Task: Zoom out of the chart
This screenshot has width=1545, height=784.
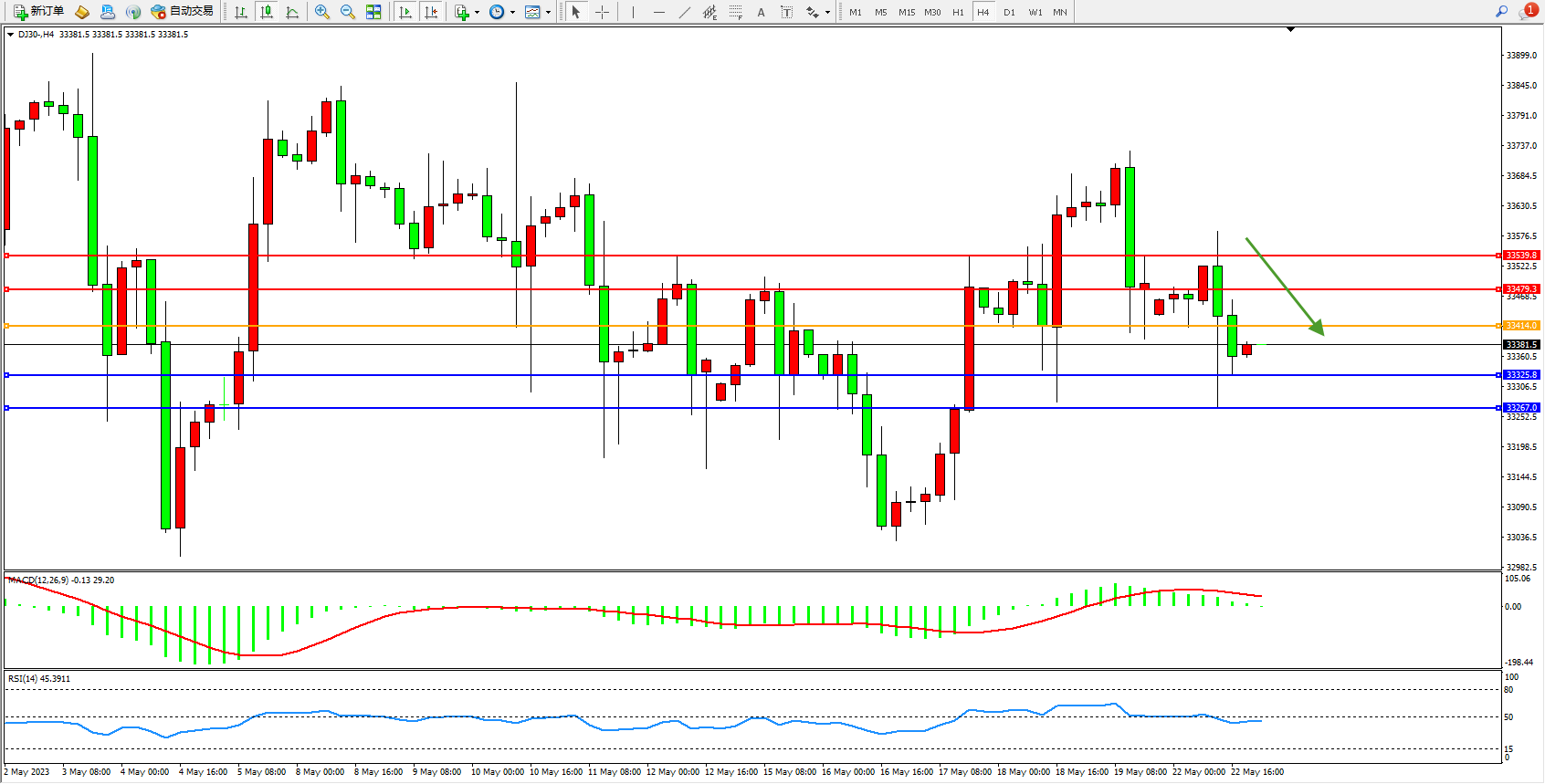Action: tap(348, 12)
